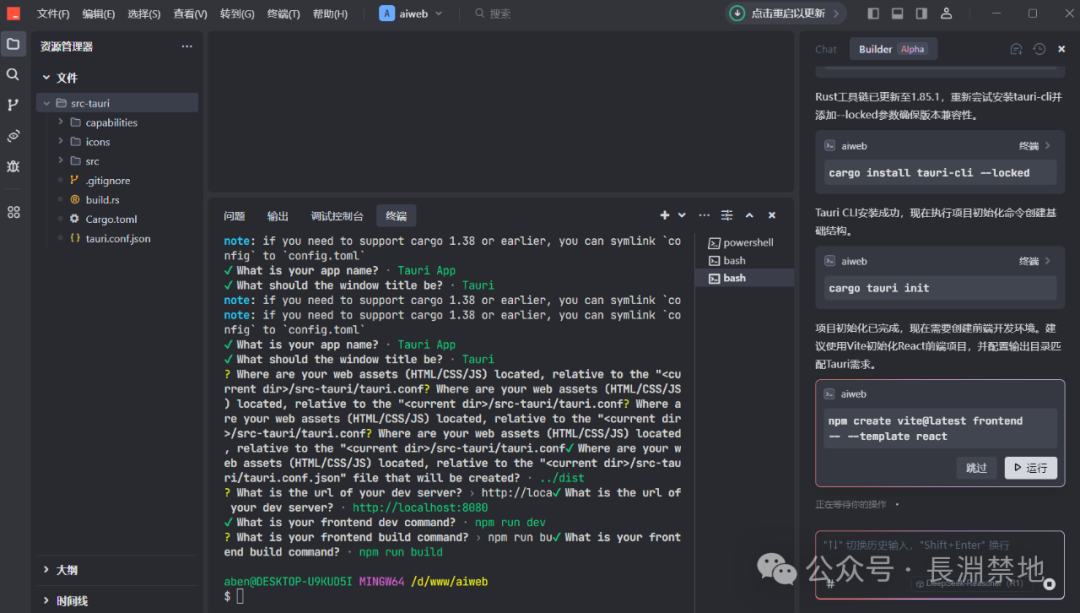Switch to the 调试控制台 tab

click(x=337, y=216)
